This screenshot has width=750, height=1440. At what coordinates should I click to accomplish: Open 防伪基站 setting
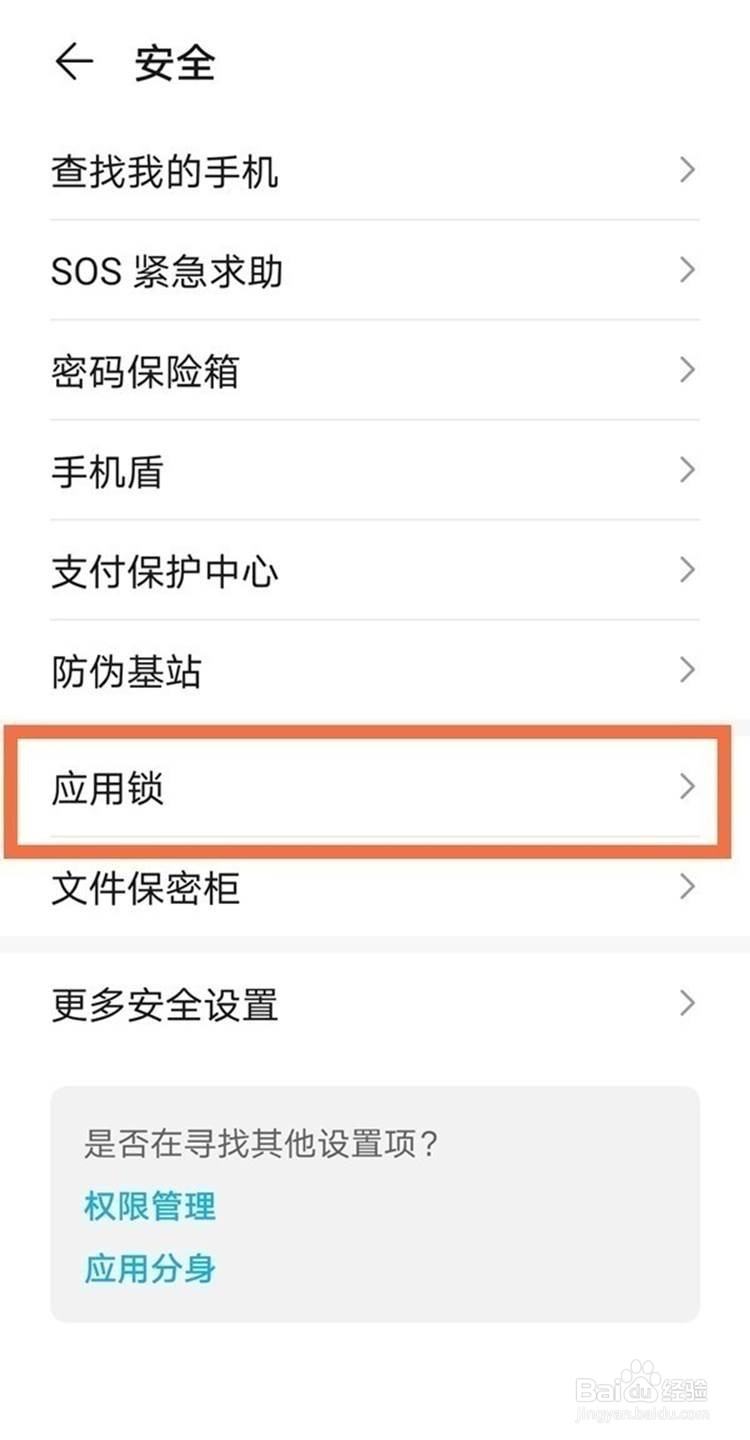[x=375, y=670]
